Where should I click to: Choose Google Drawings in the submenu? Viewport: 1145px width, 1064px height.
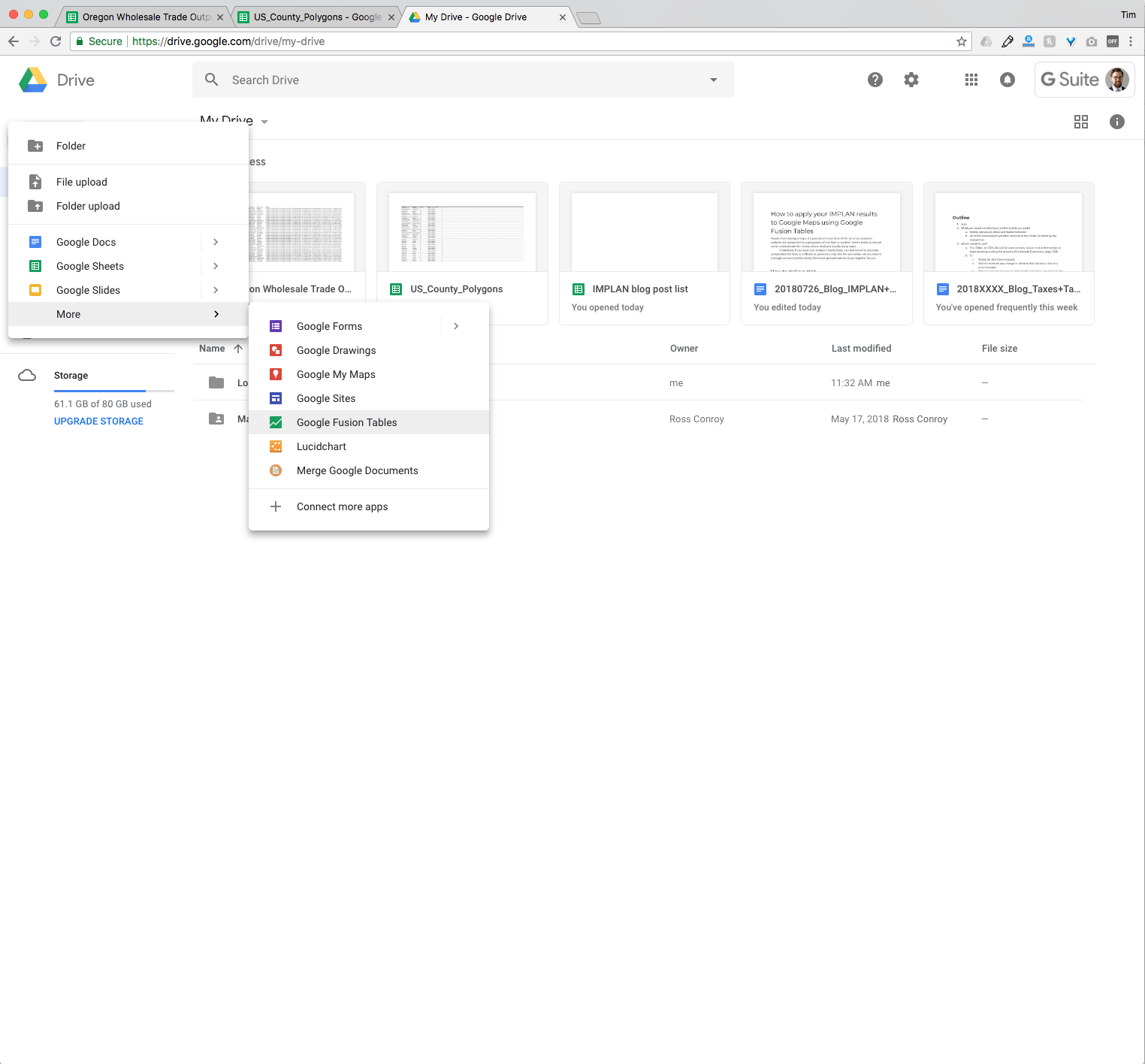point(368,350)
